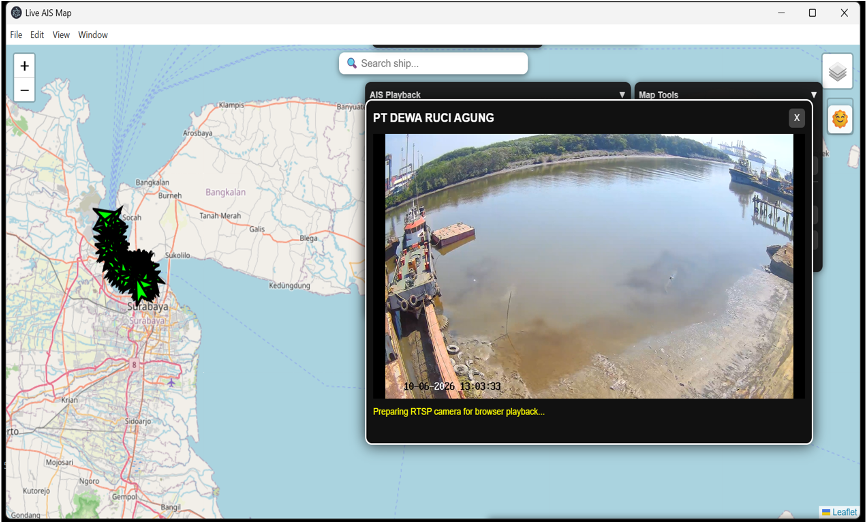This screenshot has height=522, width=866.
Task: Select the green ship marker above Surabaya label
Action: [143, 288]
